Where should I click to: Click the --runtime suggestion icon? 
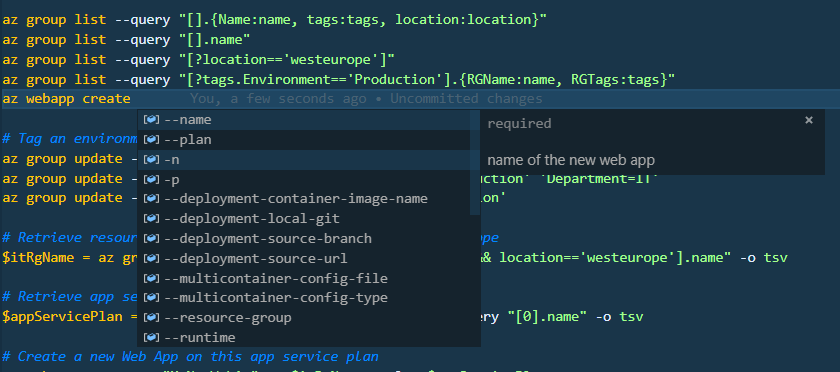[x=152, y=338]
